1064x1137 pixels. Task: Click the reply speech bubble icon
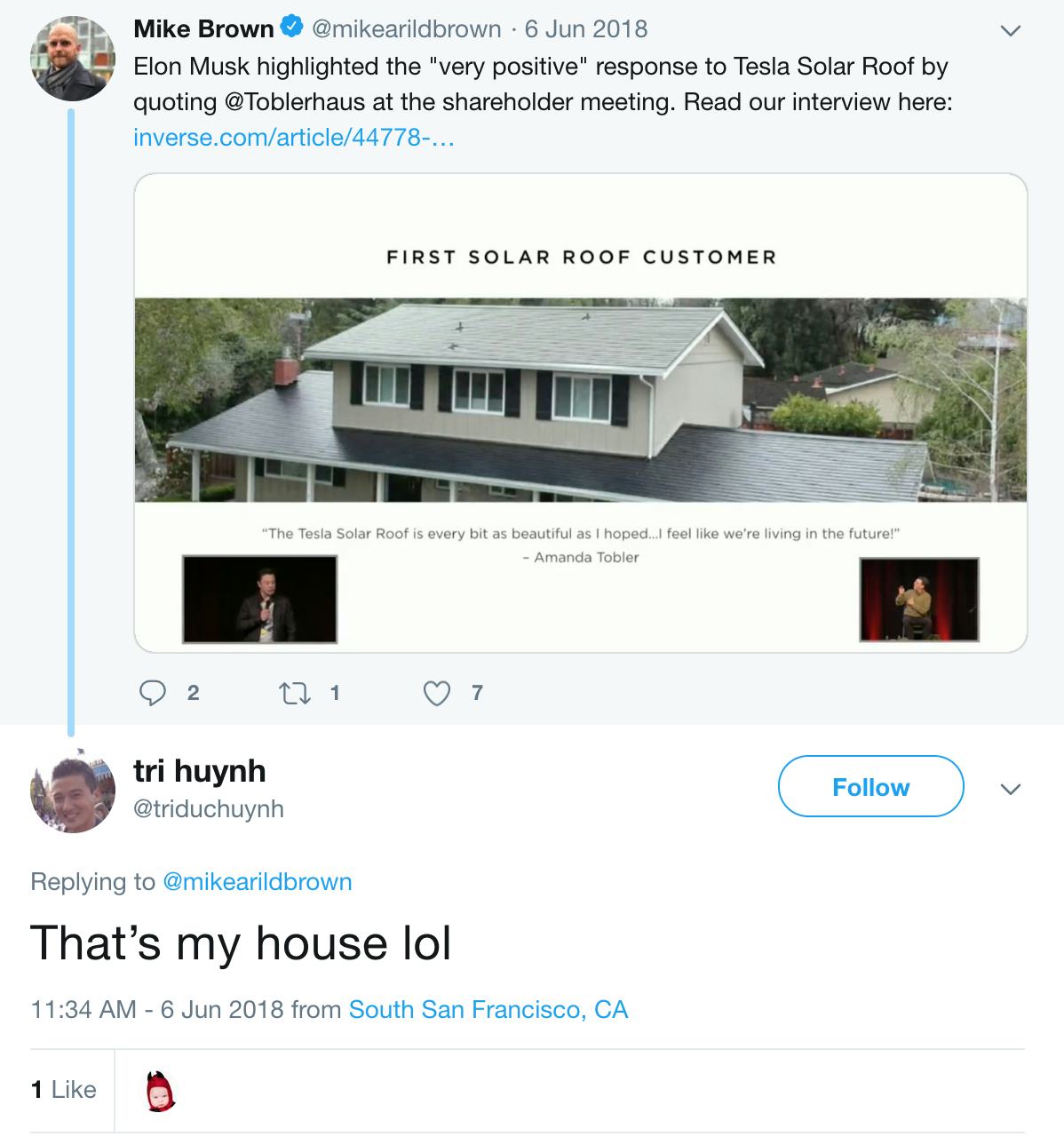[153, 693]
